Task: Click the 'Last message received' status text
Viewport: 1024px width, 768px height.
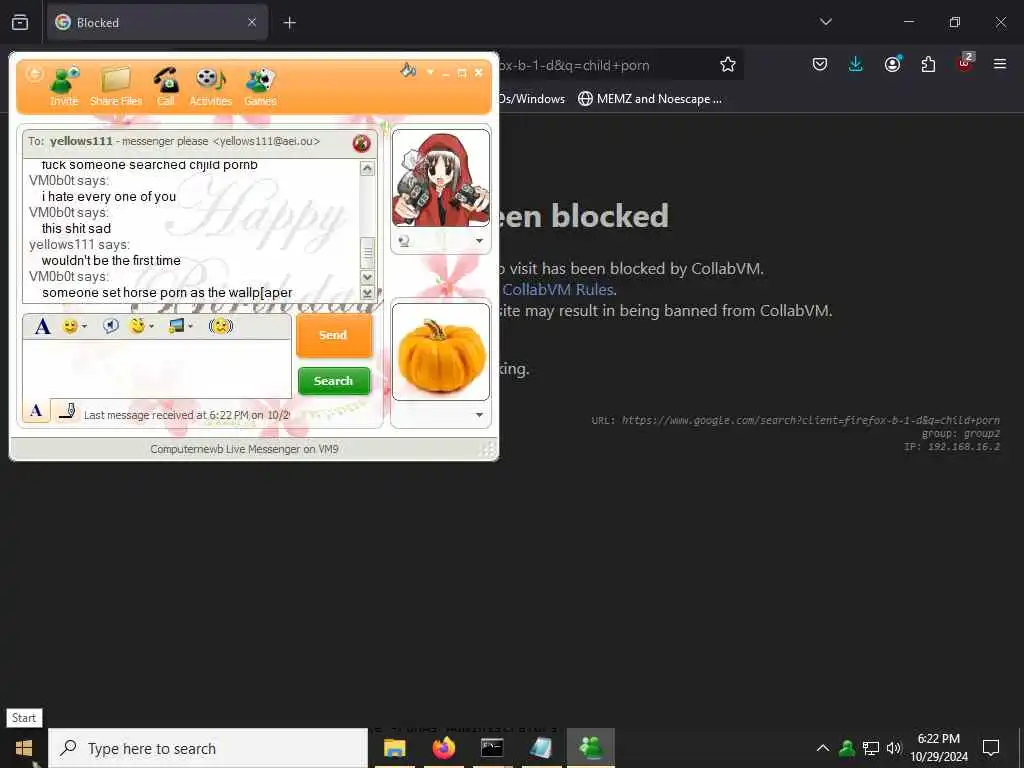Action: tap(186, 415)
